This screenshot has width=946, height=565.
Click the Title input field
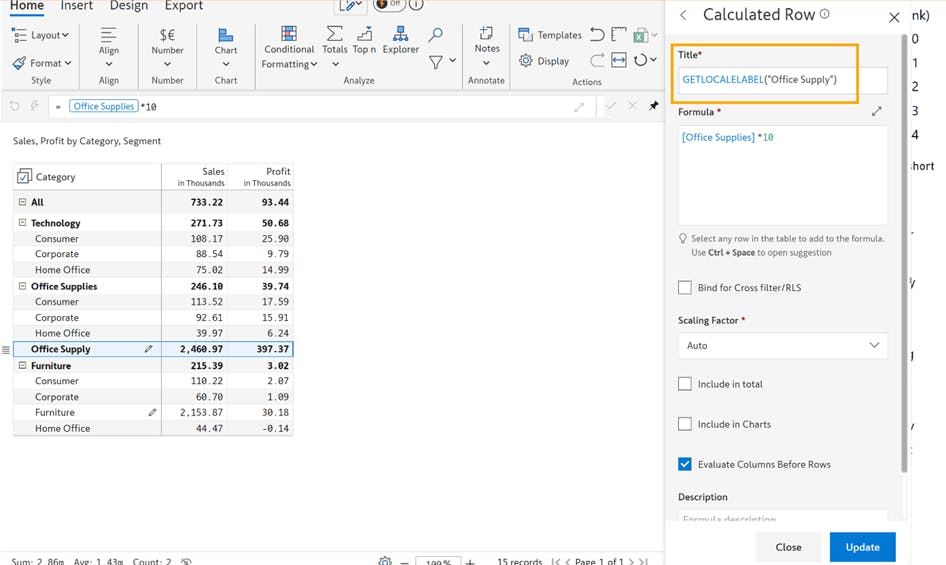coord(783,80)
